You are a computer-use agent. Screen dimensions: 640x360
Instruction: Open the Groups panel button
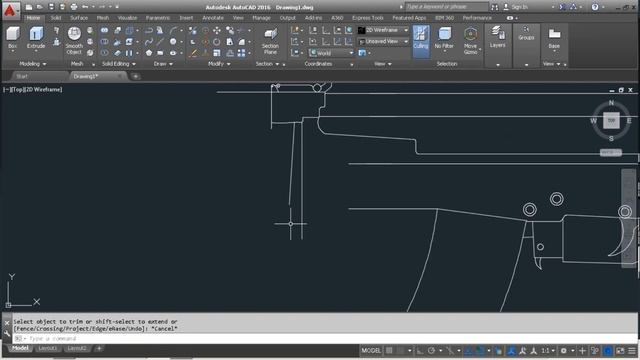point(526,33)
